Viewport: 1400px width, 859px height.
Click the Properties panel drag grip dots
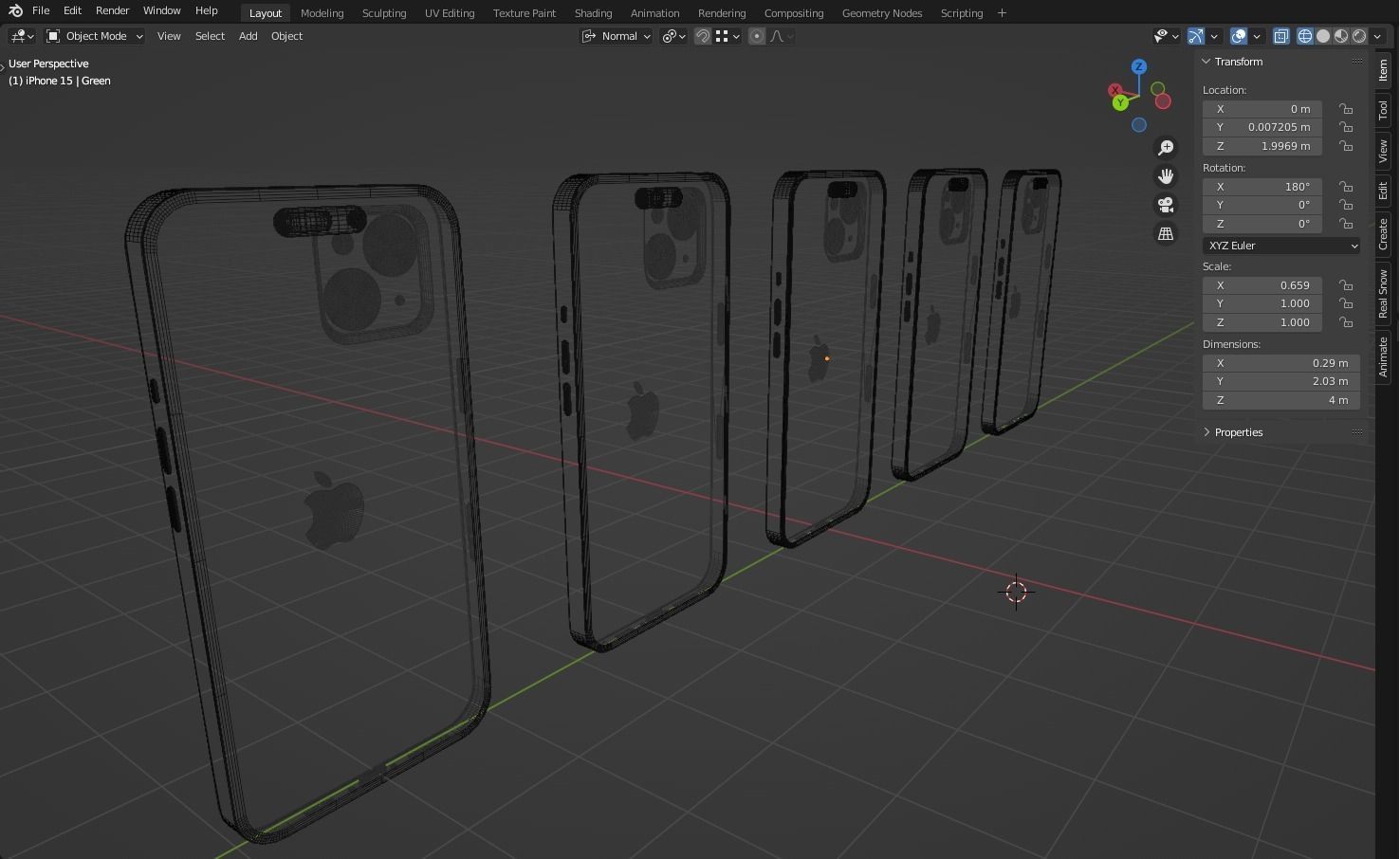point(1357,431)
